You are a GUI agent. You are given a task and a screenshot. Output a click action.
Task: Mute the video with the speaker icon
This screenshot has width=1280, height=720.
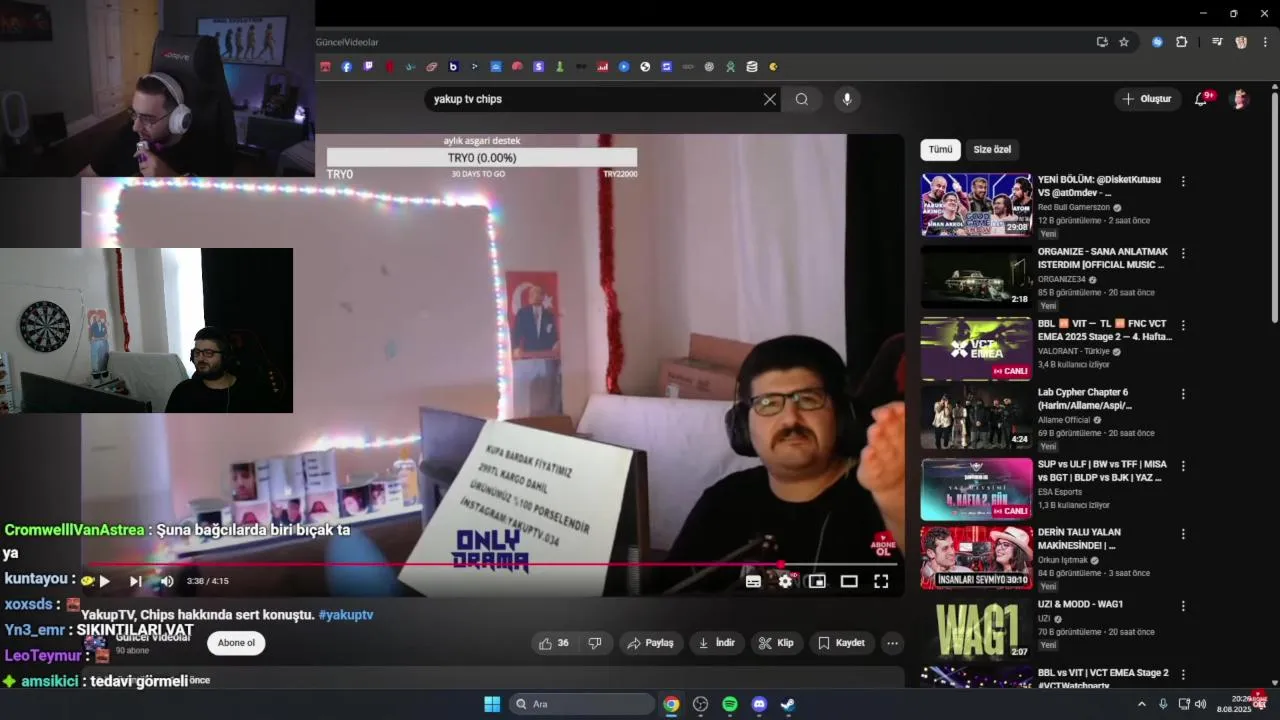[167, 581]
